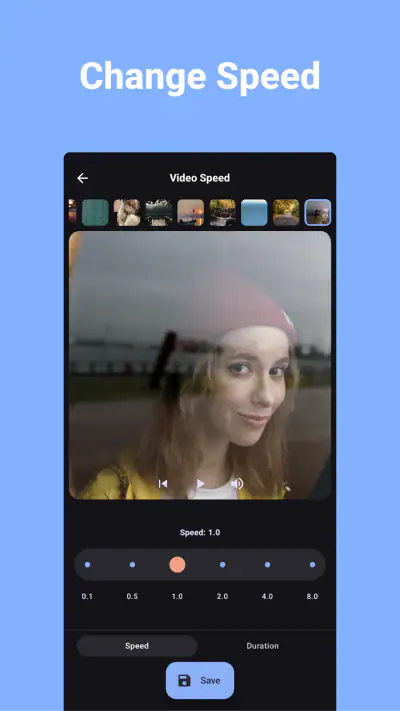Go back using the arrow icon
The height and width of the screenshot is (711, 400).
click(82, 178)
